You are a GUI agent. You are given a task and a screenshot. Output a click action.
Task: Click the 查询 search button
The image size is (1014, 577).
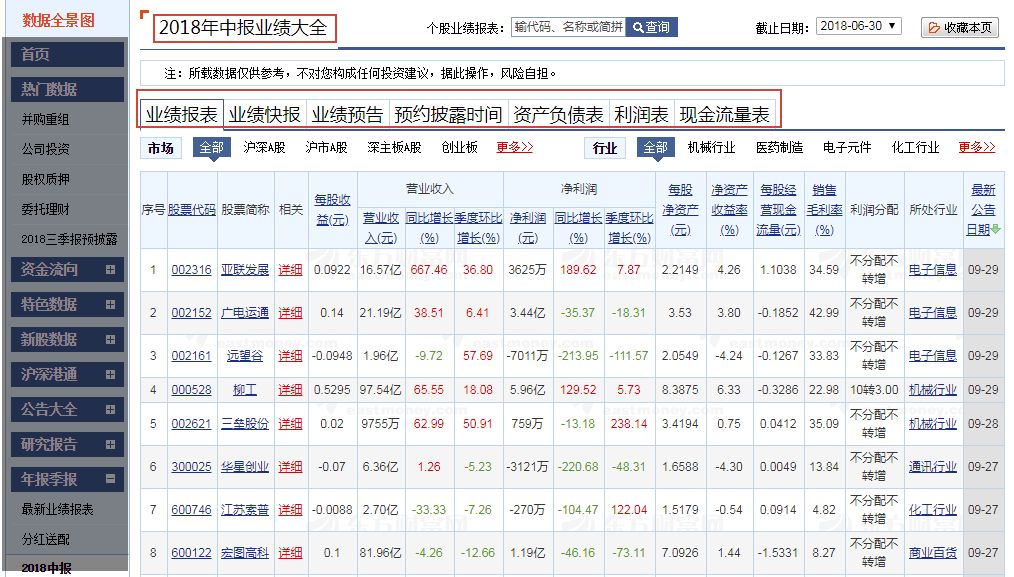[x=651, y=27]
